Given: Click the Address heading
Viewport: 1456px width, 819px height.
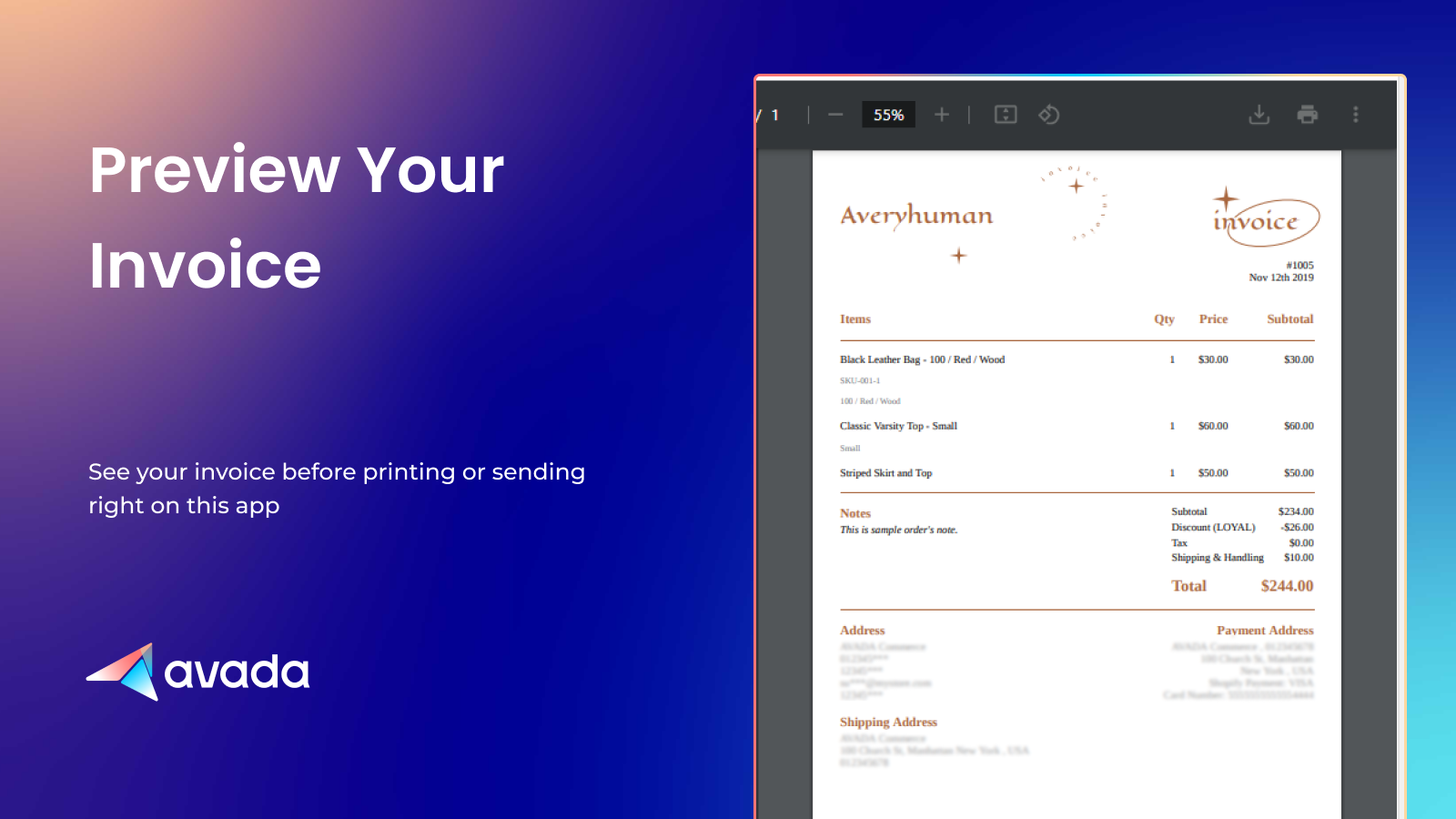Looking at the screenshot, I should tap(862, 631).
